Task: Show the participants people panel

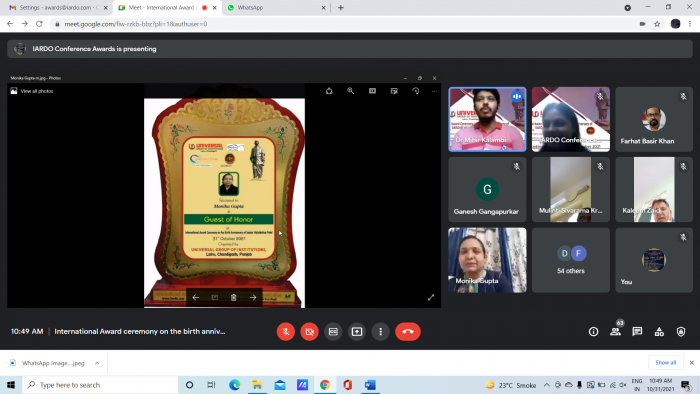Action: pyautogui.click(x=615, y=332)
